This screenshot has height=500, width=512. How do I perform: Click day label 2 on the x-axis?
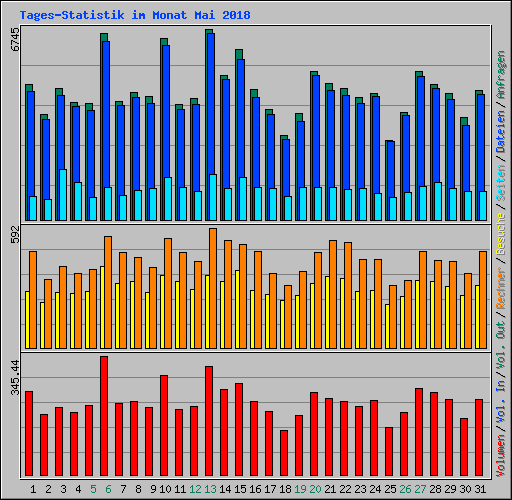48,489
